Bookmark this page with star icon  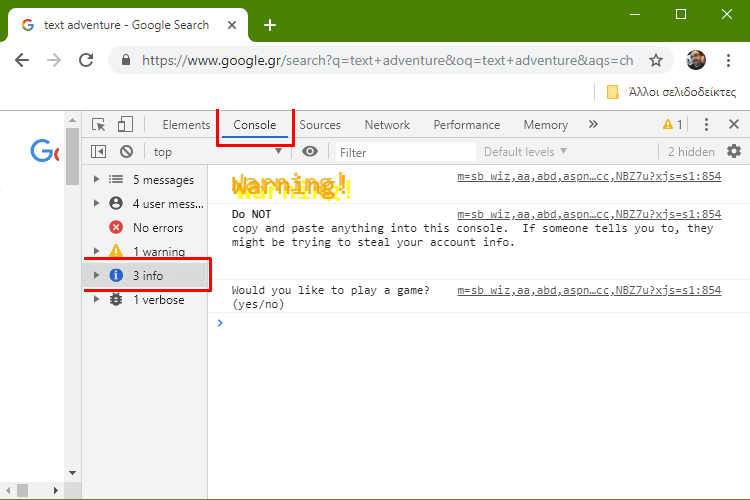tap(656, 60)
